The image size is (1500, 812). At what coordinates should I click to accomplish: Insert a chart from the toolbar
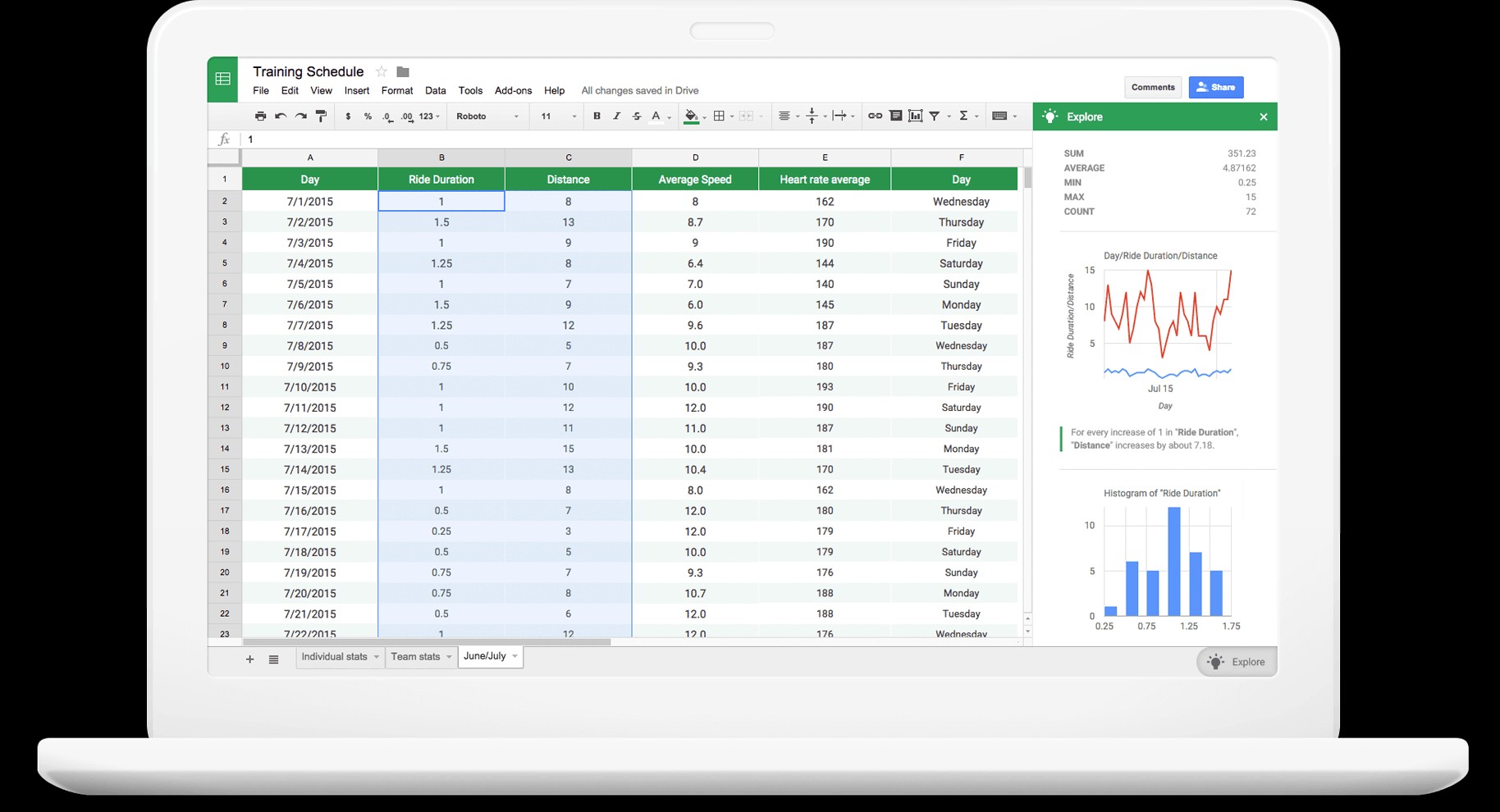pyautogui.click(x=915, y=116)
